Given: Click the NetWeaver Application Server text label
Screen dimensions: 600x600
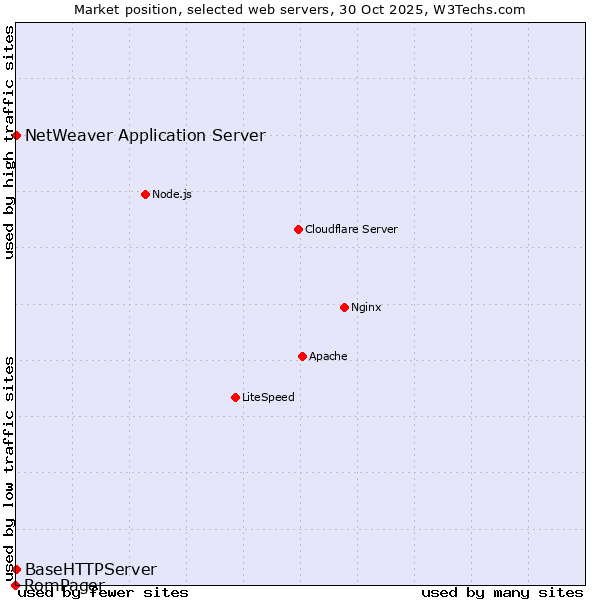Looking at the screenshot, I should click(x=145, y=136).
